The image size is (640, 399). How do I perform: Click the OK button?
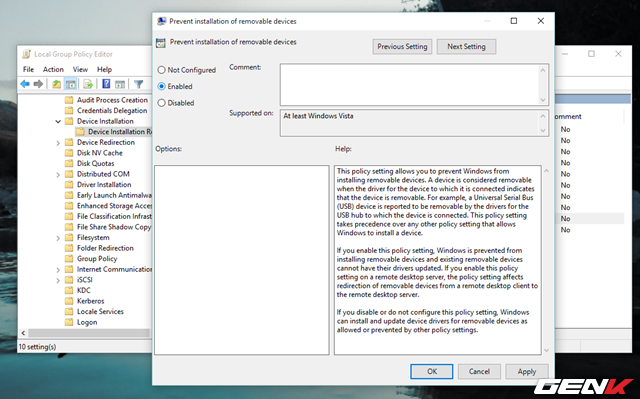tap(432, 371)
